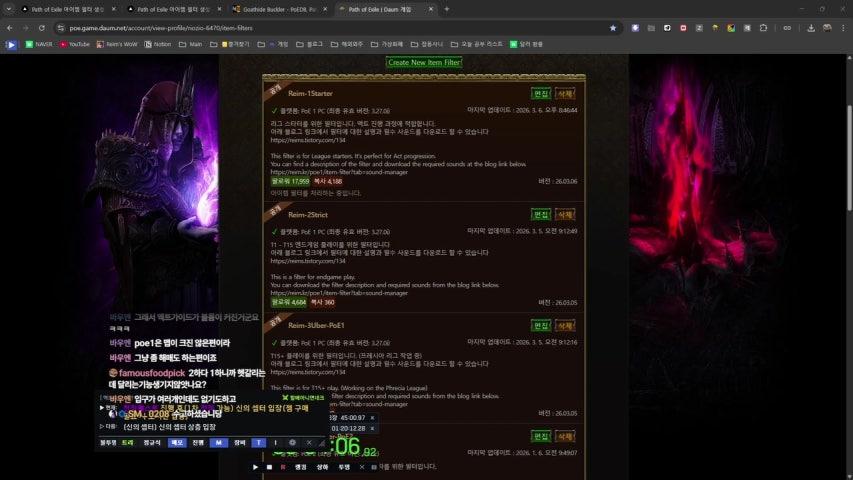853x480 pixels.
Task: Open the Extensions puzzle piece menu
Action: tap(763, 28)
